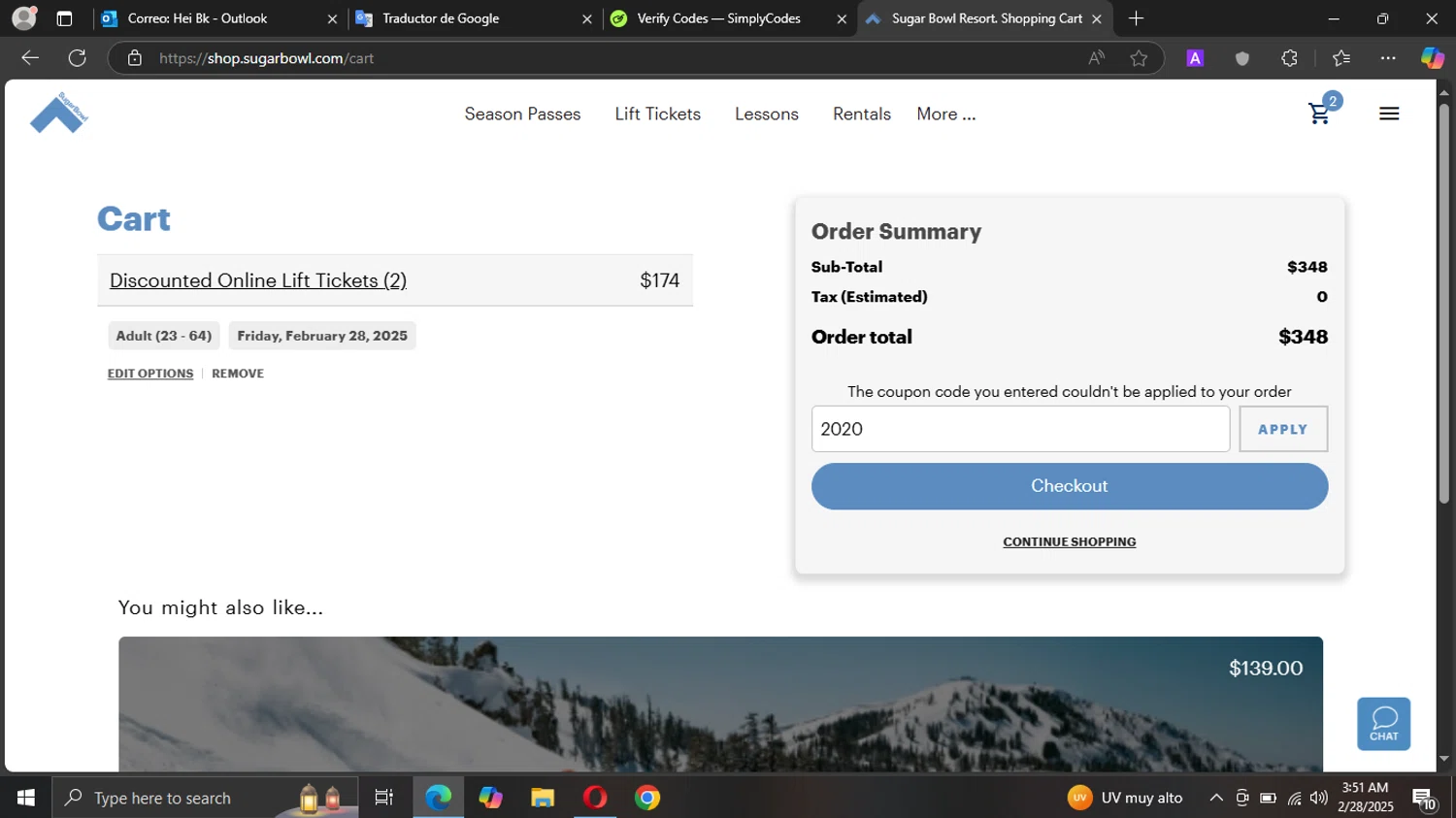The width and height of the screenshot is (1456, 818).
Task: Close the Traductor de Google tab
Action: 586,18
